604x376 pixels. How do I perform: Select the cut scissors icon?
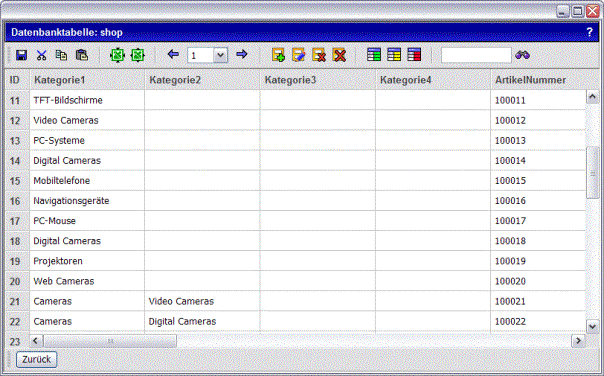42,55
